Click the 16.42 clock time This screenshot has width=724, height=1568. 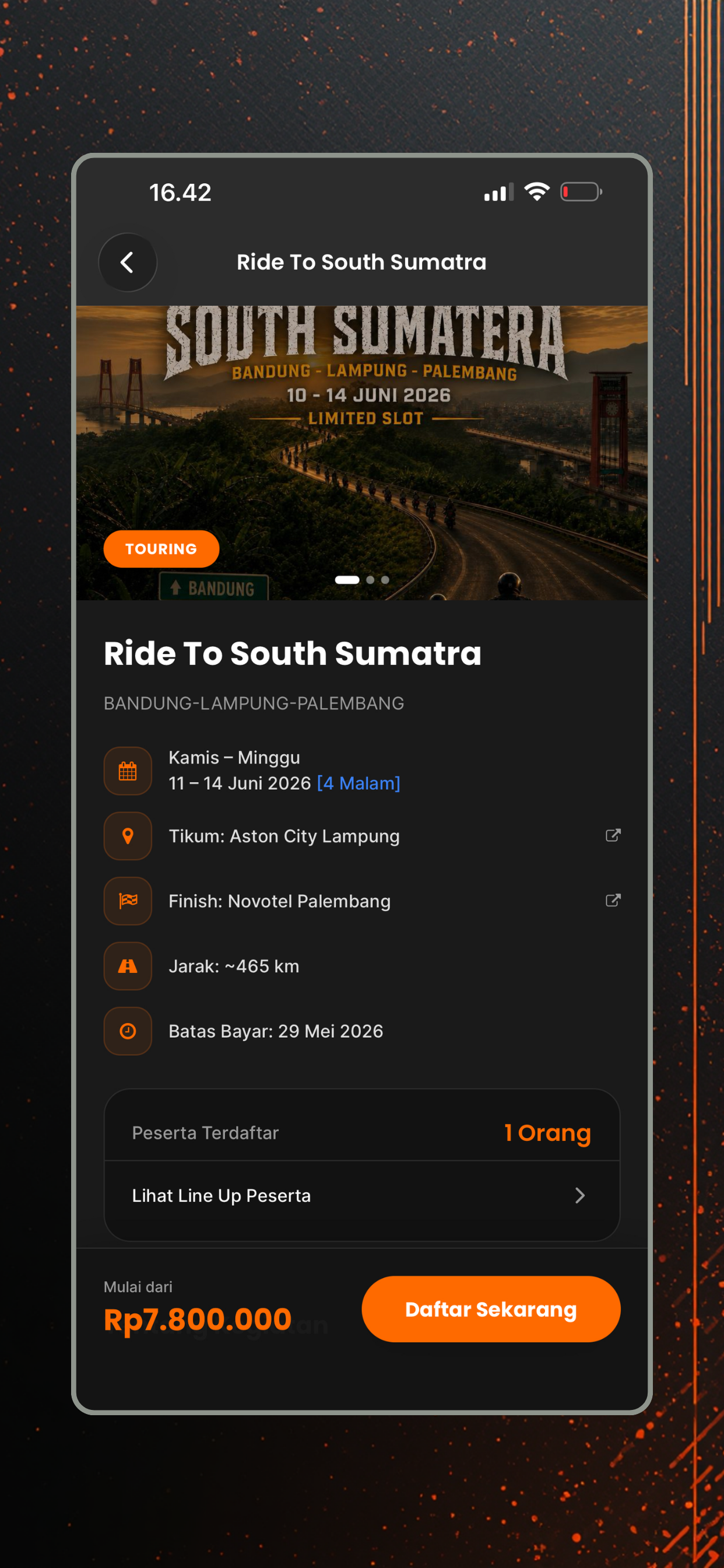pyautogui.click(x=180, y=193)
